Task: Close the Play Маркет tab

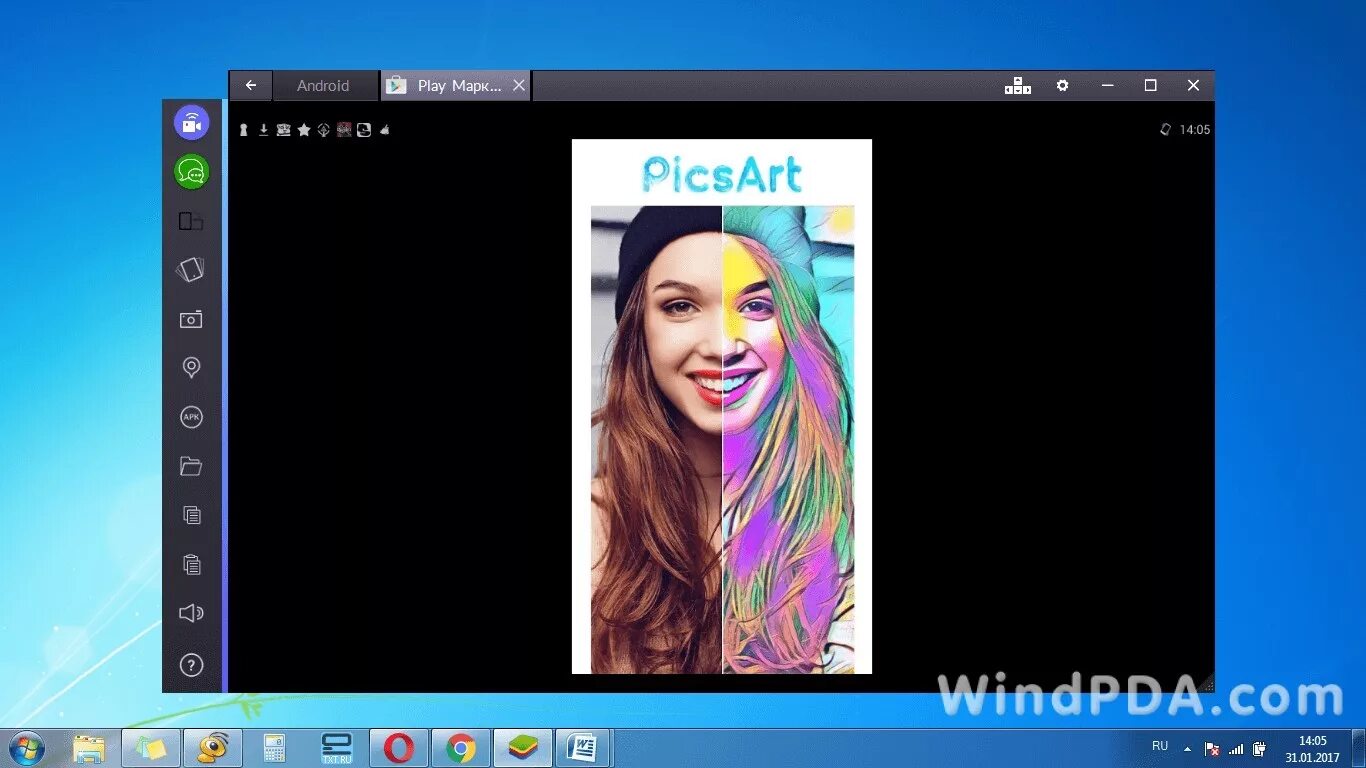Action: click(519, 86)
